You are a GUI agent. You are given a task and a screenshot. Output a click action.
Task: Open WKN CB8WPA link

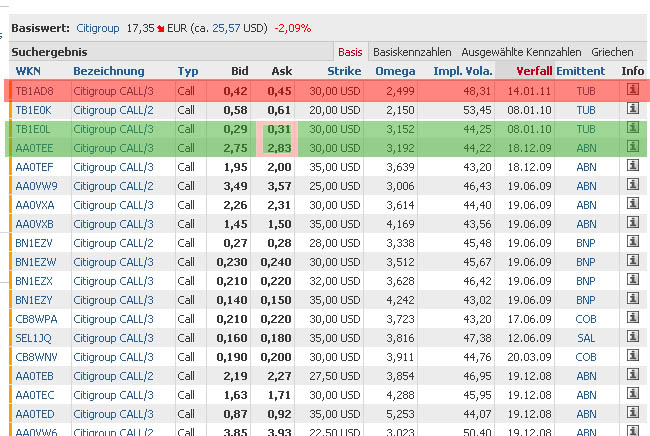[x=36, y=319]
